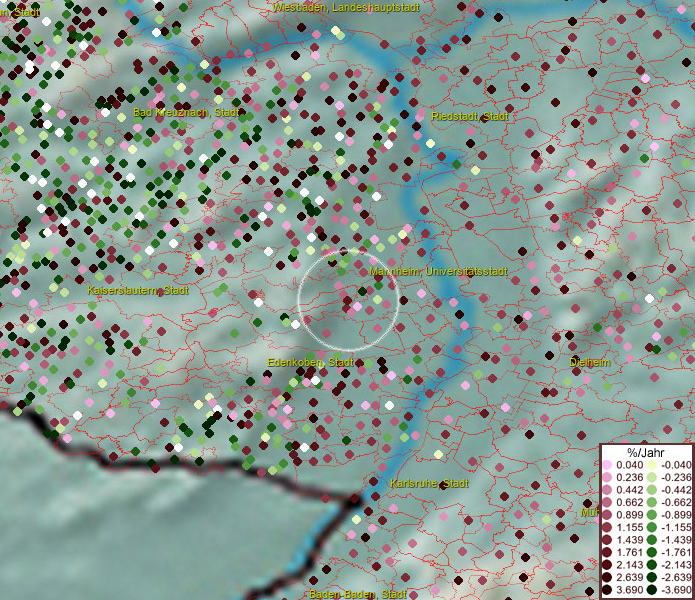Viewport: 695px width, 600px height.
Task: Click the pink swatch for 0.040
Action: click(x=607, y=465)
